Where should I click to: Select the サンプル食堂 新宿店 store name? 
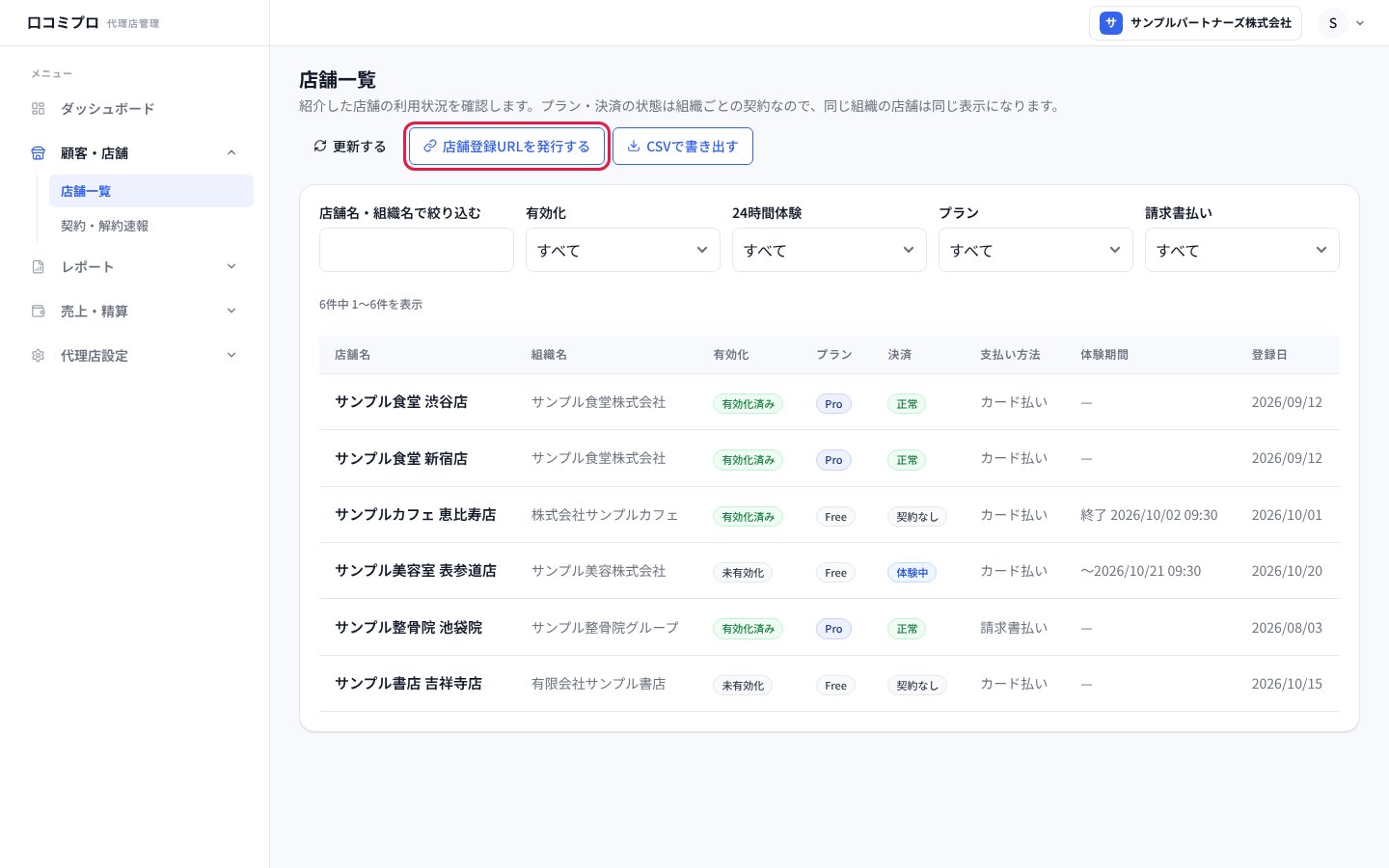pos(401,458)
